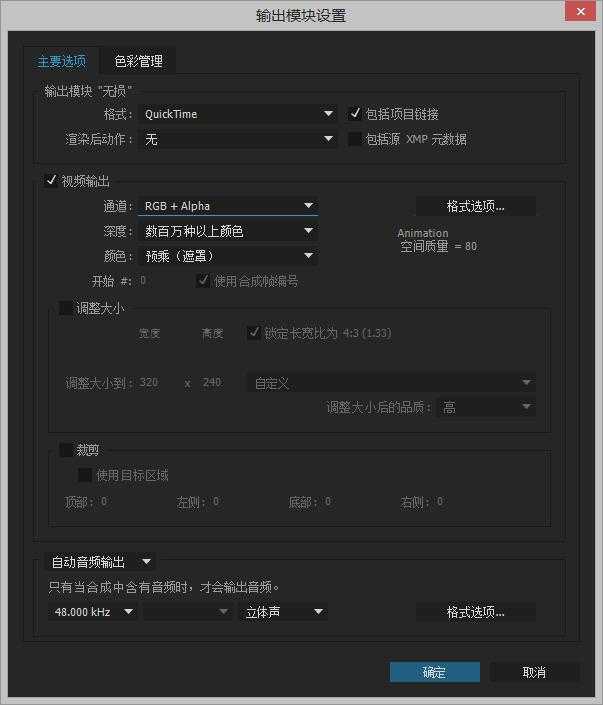Toggle 锁定长宽比为 4:3 checkbox
This screenshot has height=705, width=603.
point(254,333)
